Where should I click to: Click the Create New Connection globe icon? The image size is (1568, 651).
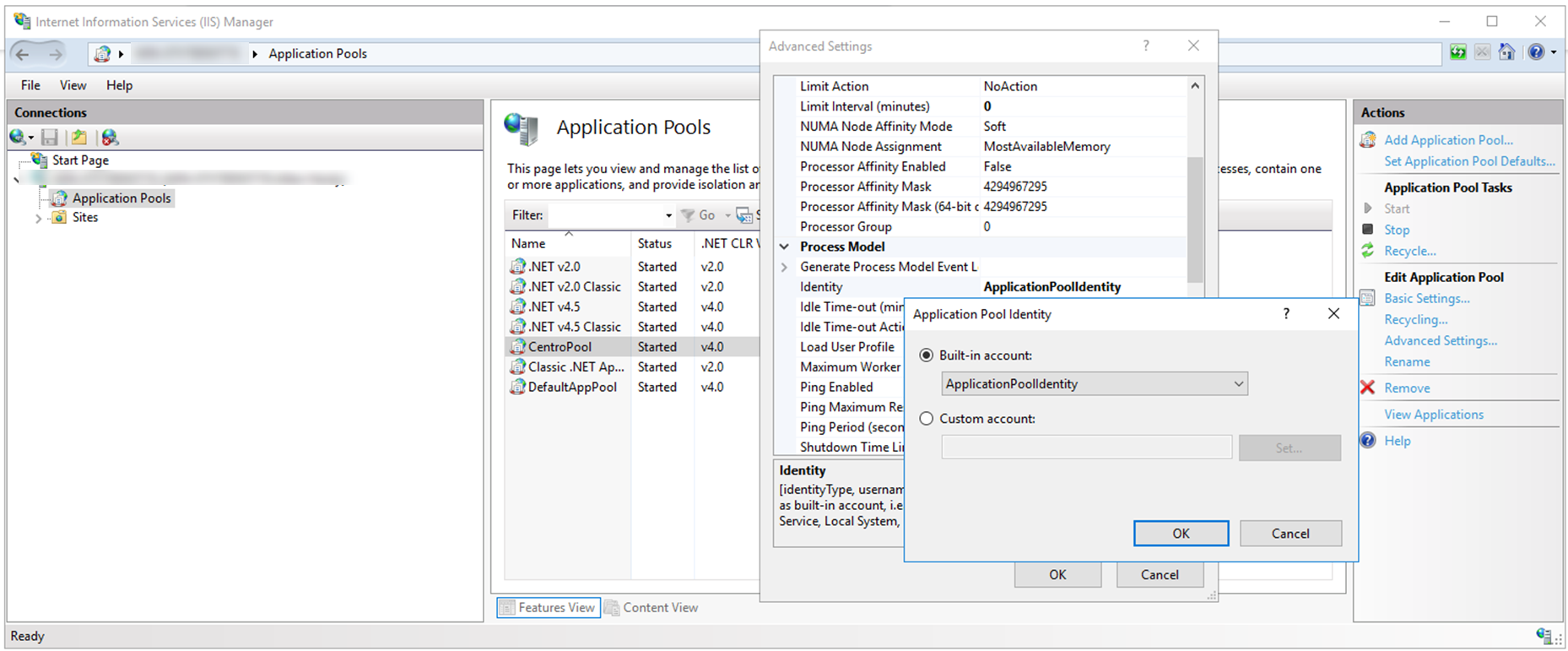19,138
